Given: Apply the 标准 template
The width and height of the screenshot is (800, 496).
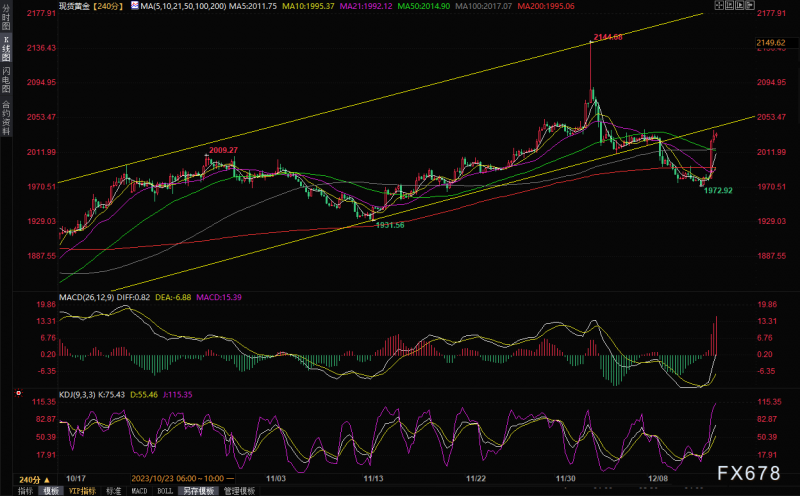Looking at the screenshot, I should tap(113, 491).
